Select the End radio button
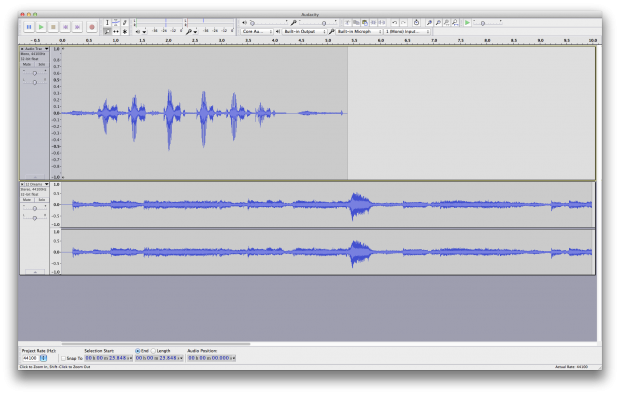The height and width of the screenshot is (395, 620). point(138,351)
